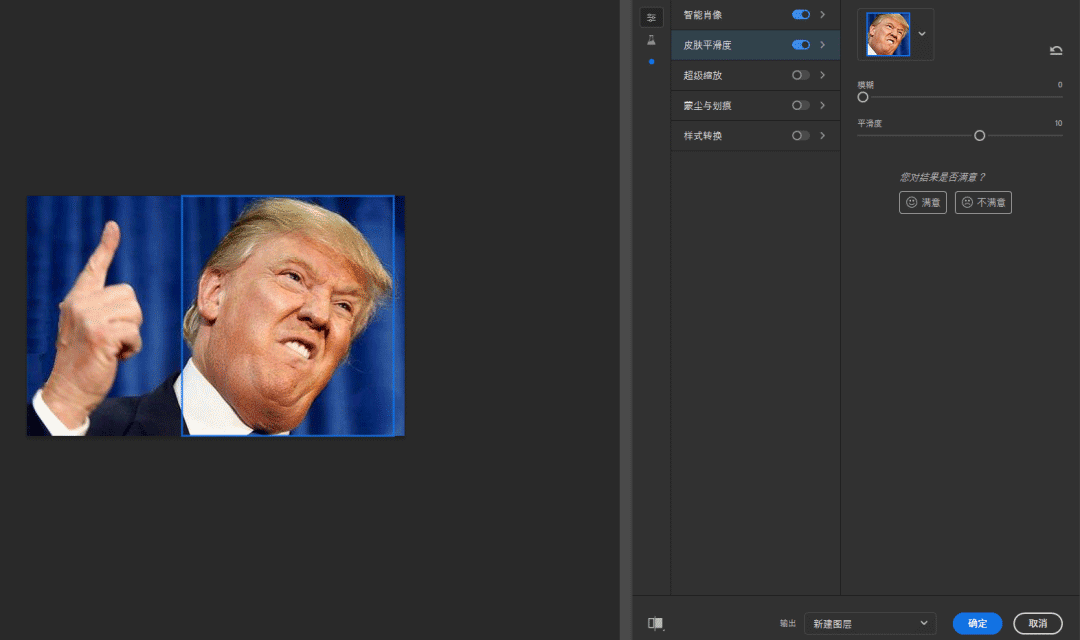Image resolution: width=1080 pixels, height=640 pixels.
Task: Open the face thumbnail dropdown chevron
Action: 921,33
